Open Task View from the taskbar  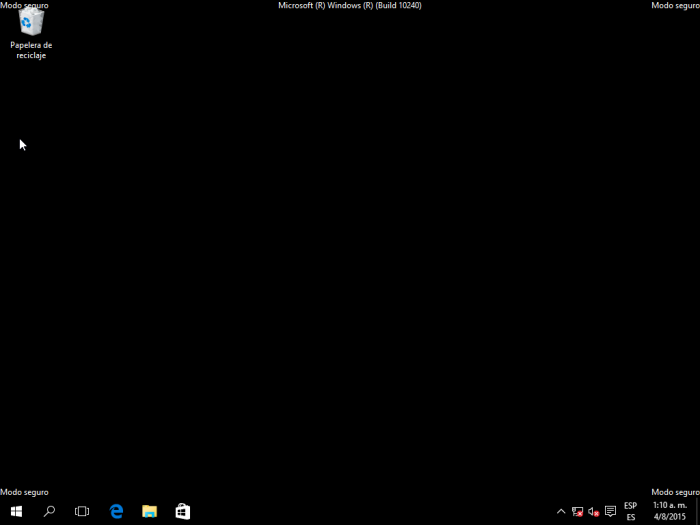(82, 511)
